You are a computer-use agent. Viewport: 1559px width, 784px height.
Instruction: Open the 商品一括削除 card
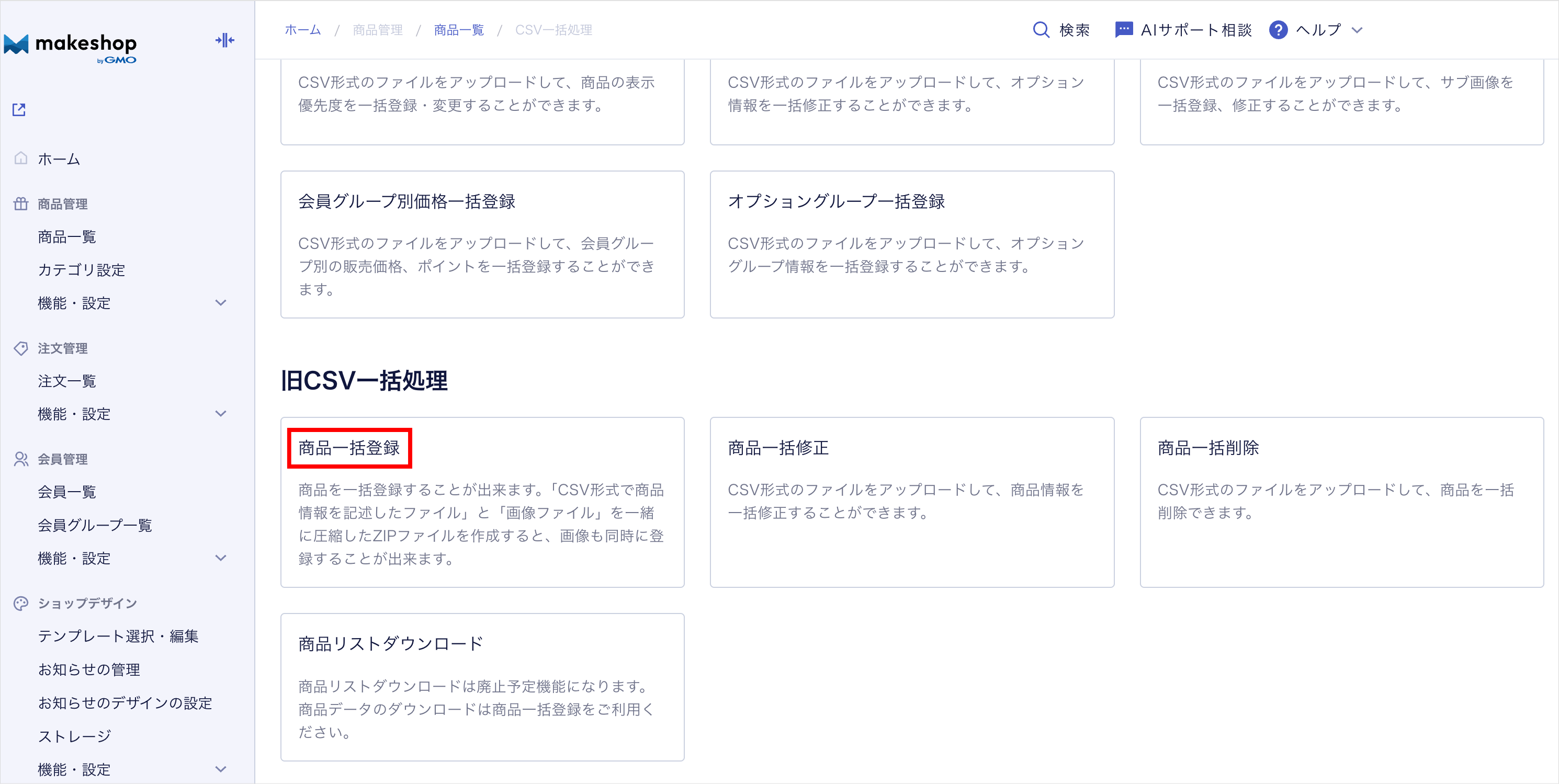(1208, 448)
